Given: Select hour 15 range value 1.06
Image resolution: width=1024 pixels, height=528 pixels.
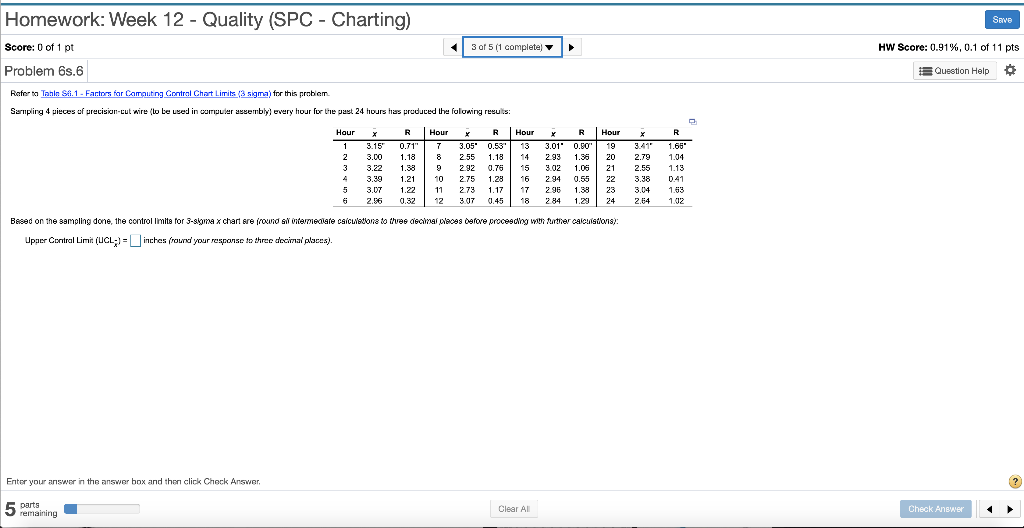Looking at the screenshot, I should [x=581, y=168].
